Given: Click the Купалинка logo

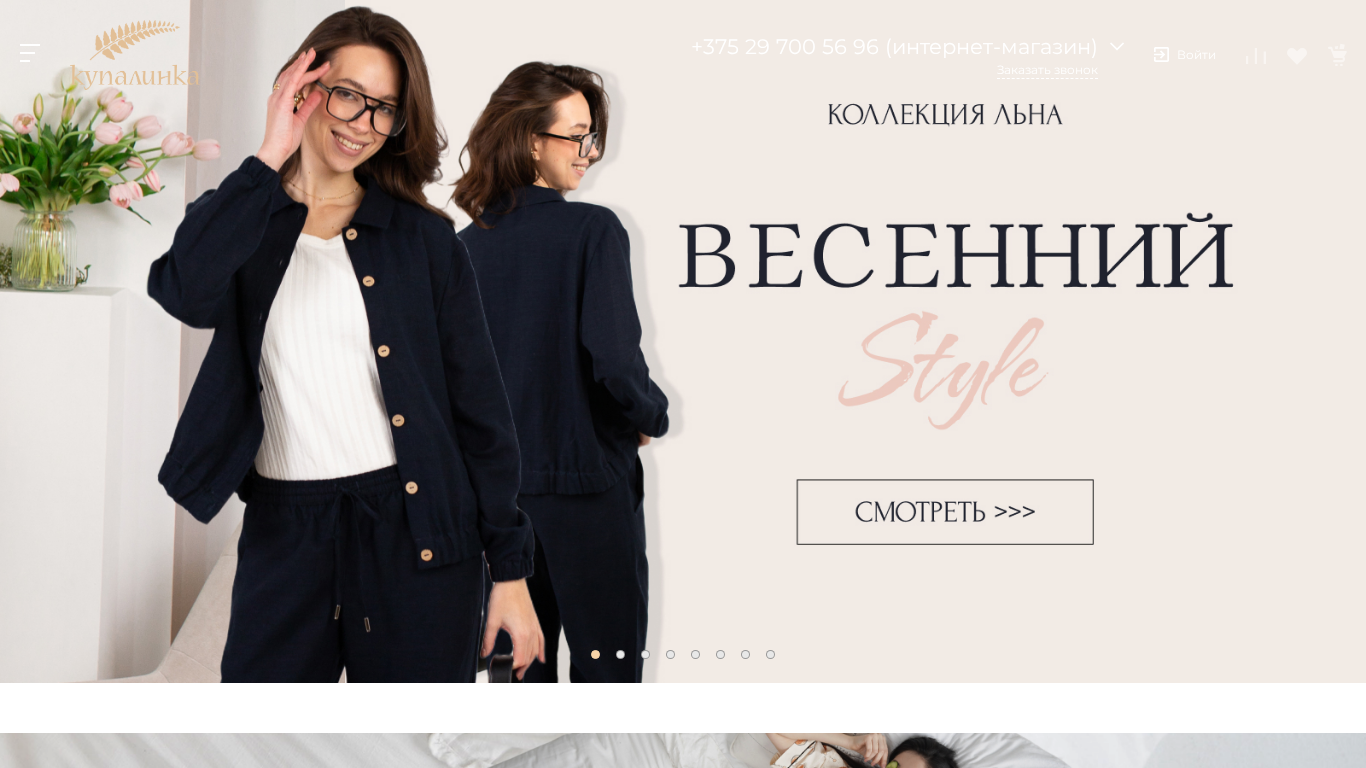Looking at the screenshot, I should click(x=134, y=55).
